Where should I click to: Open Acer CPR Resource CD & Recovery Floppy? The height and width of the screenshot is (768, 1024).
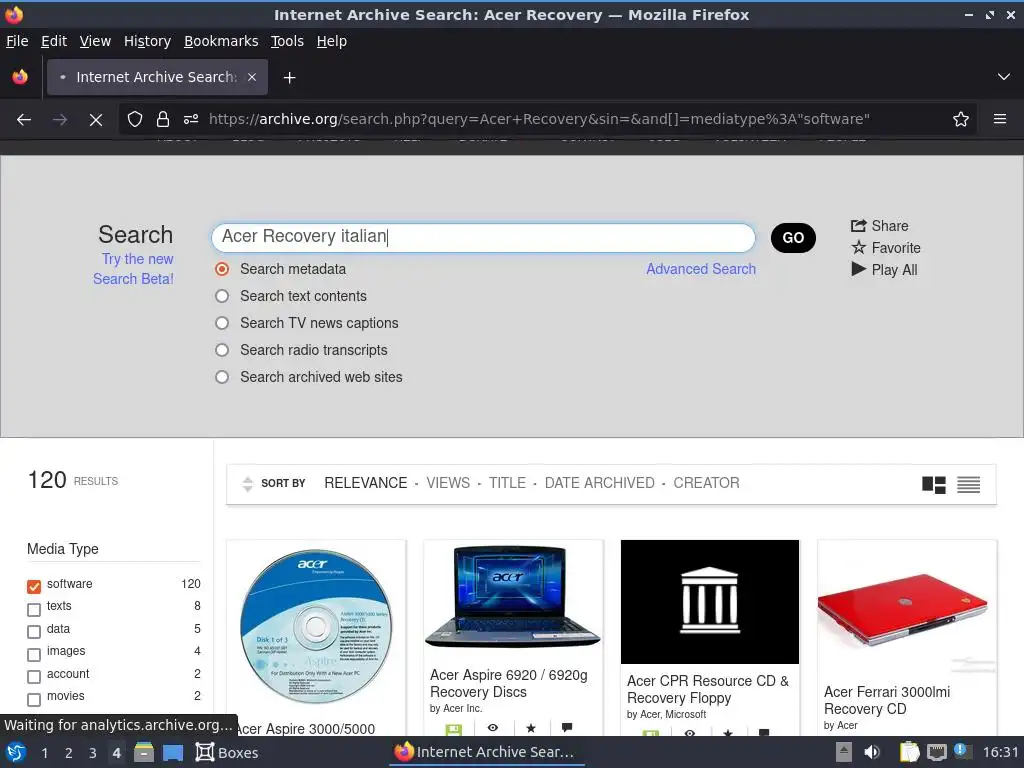(708, 689)
